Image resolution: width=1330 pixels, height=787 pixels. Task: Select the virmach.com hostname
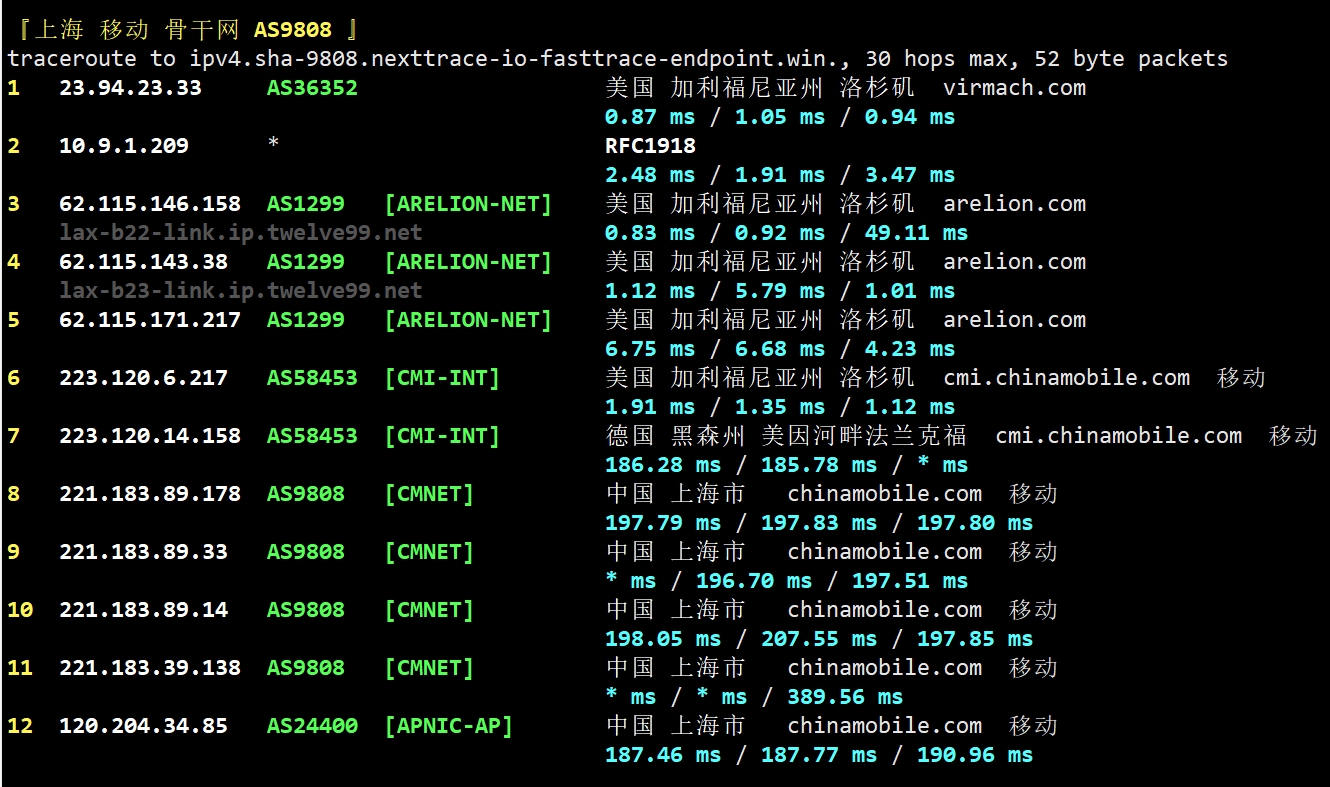click(1014, 88)
